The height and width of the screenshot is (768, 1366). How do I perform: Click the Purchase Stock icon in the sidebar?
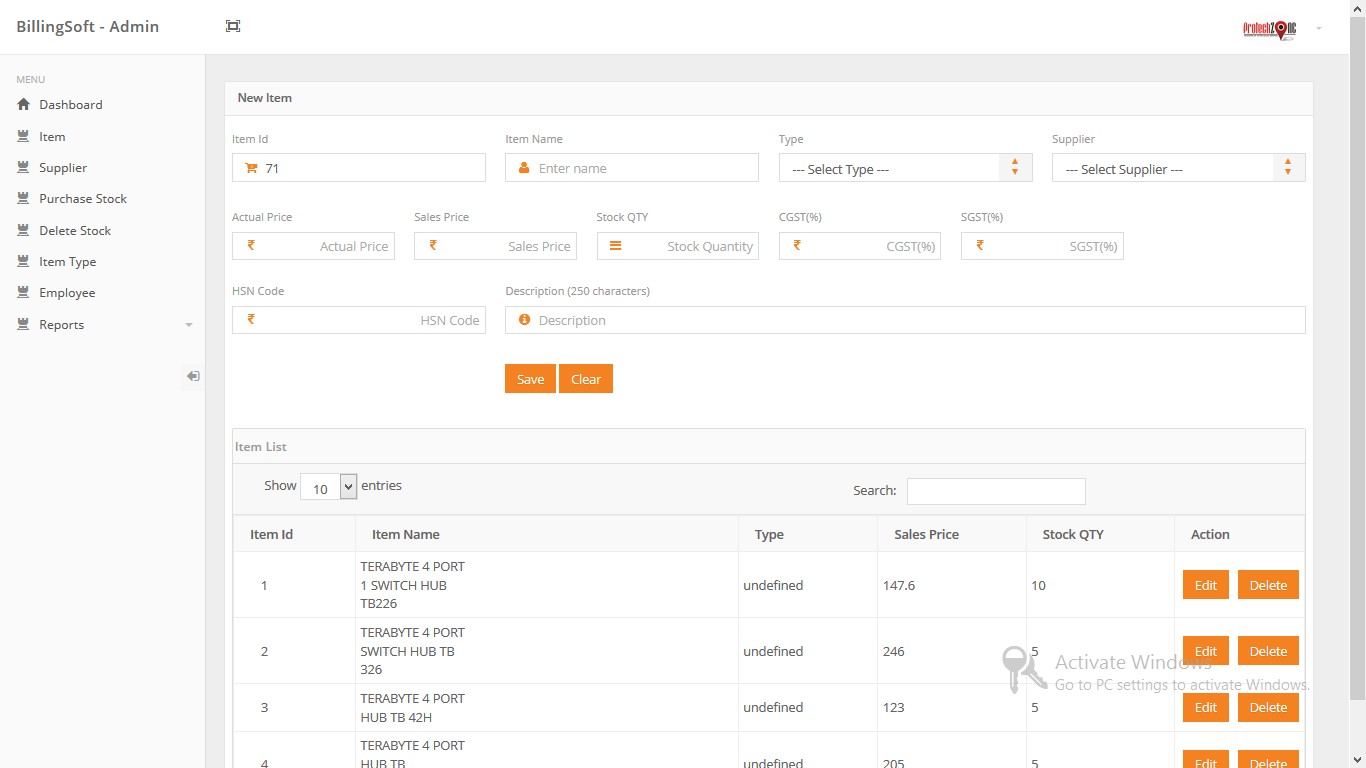coord(21,198)
